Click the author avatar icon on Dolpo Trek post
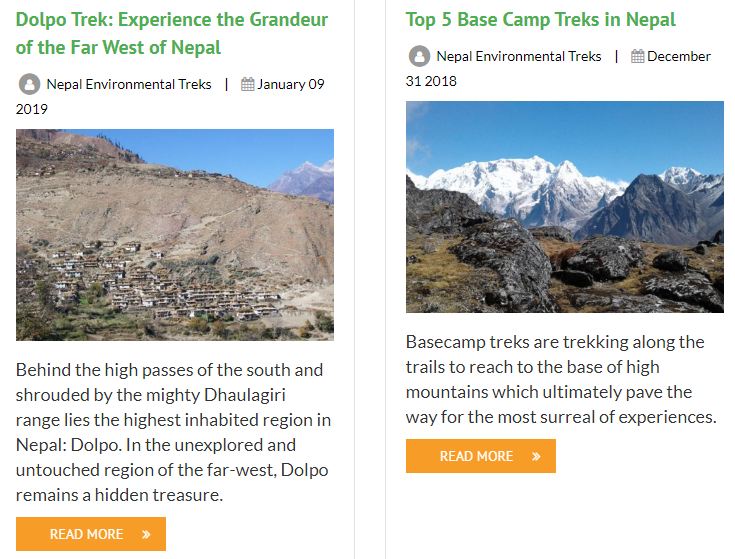735x559 pixels. pos(29,85)
